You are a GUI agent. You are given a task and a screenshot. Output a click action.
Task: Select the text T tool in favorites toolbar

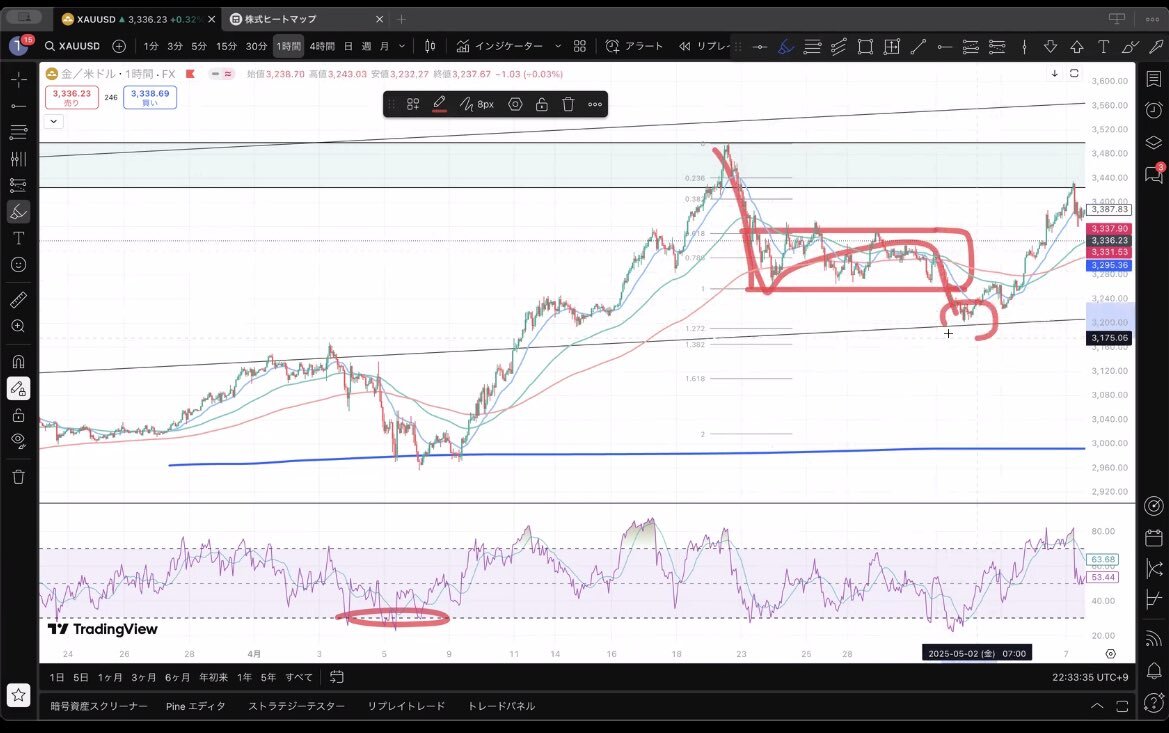1103,47
